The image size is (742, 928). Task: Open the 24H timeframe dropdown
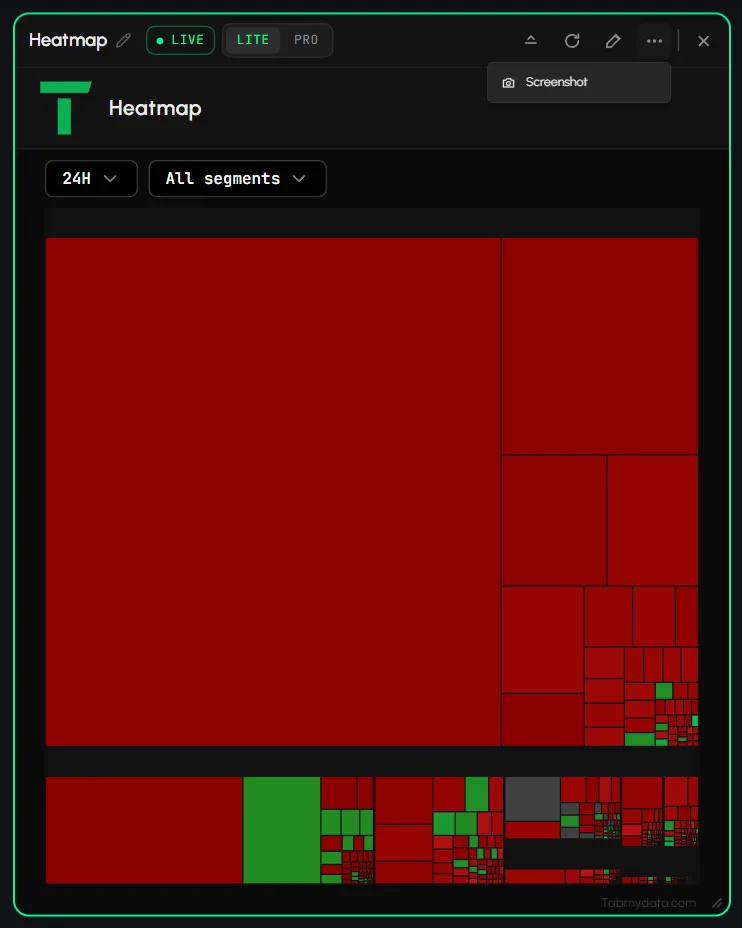tap(91, 179)
